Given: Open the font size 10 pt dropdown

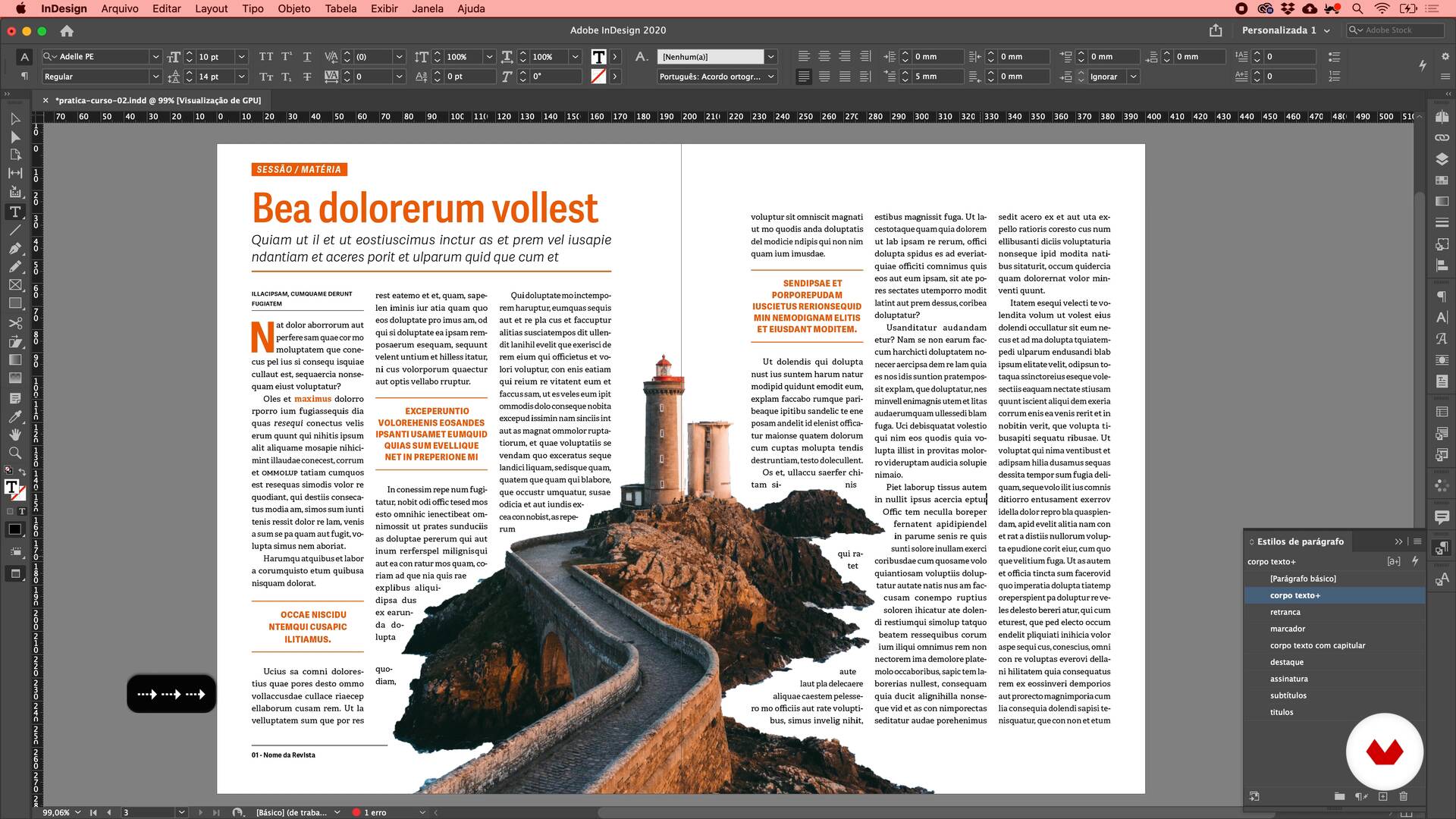Looking at the screenshot, I should tap(241, 57).
